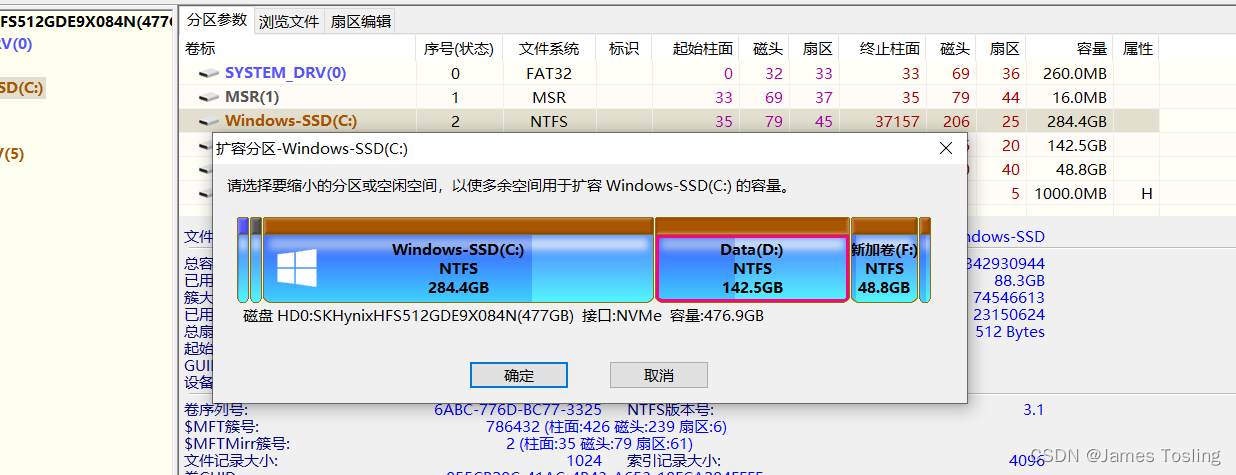
Task: Click the 容量 column header
Action: (1092, 49)
